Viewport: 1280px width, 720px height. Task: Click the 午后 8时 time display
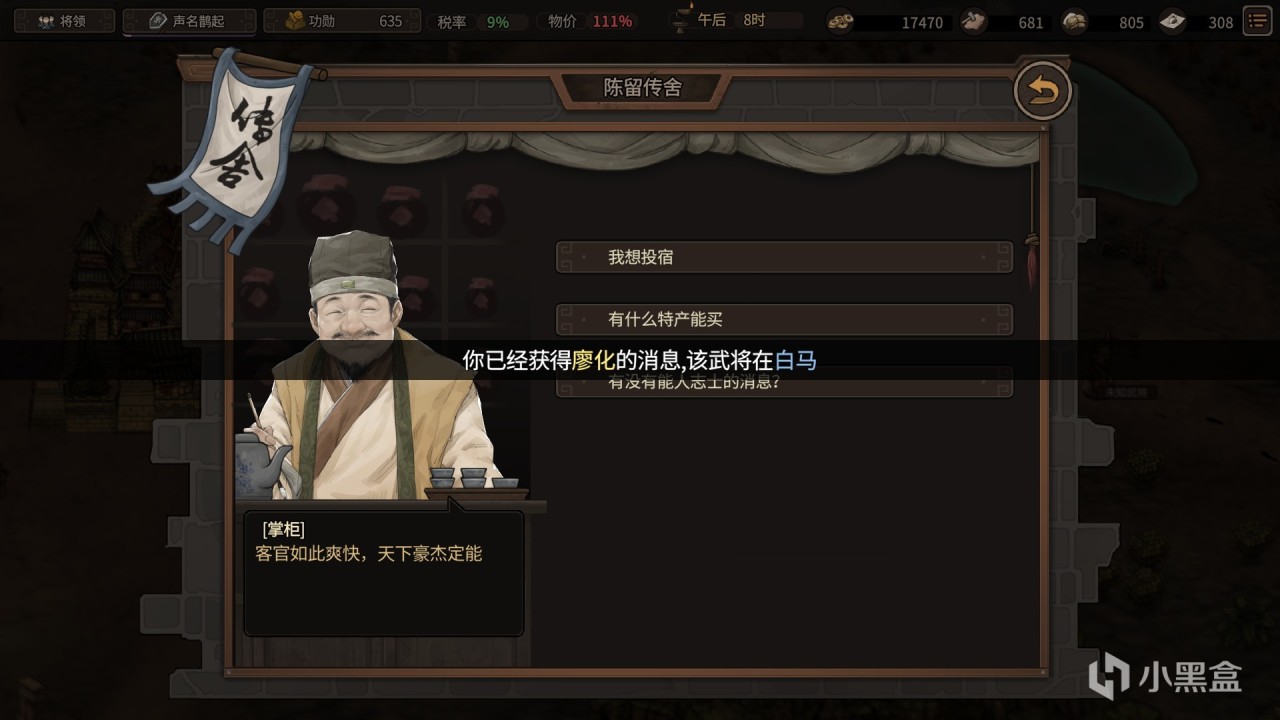(736, 20)
